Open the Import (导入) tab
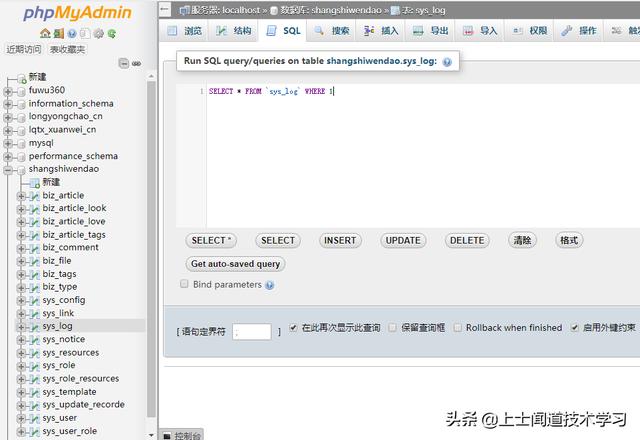This screenshot has height=440, width=640. click(x=480, y=31)
